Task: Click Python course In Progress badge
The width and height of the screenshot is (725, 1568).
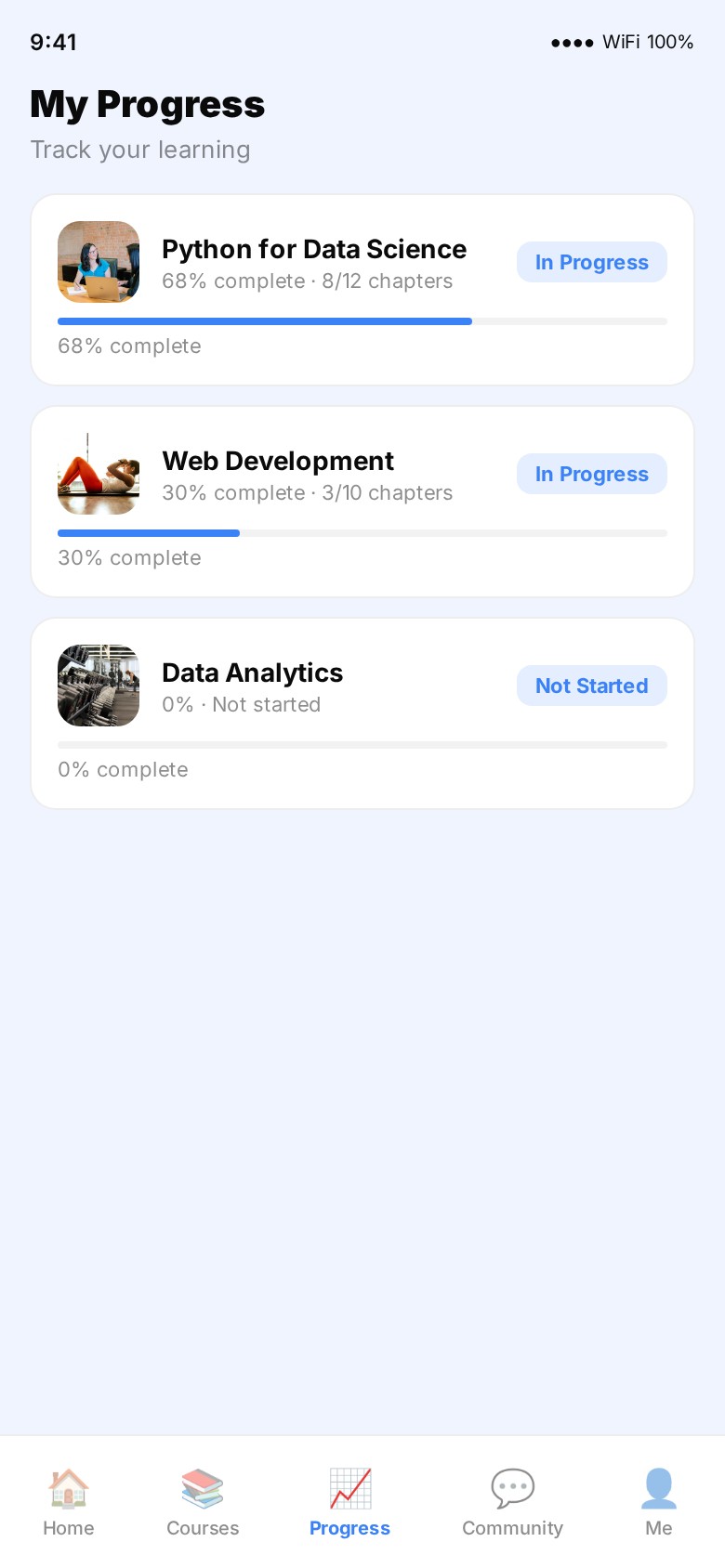Action: click(x=592, y=262)
